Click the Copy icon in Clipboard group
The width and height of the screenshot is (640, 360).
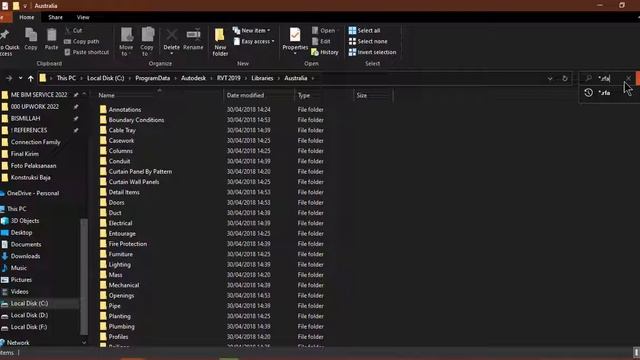pos(31,39)
